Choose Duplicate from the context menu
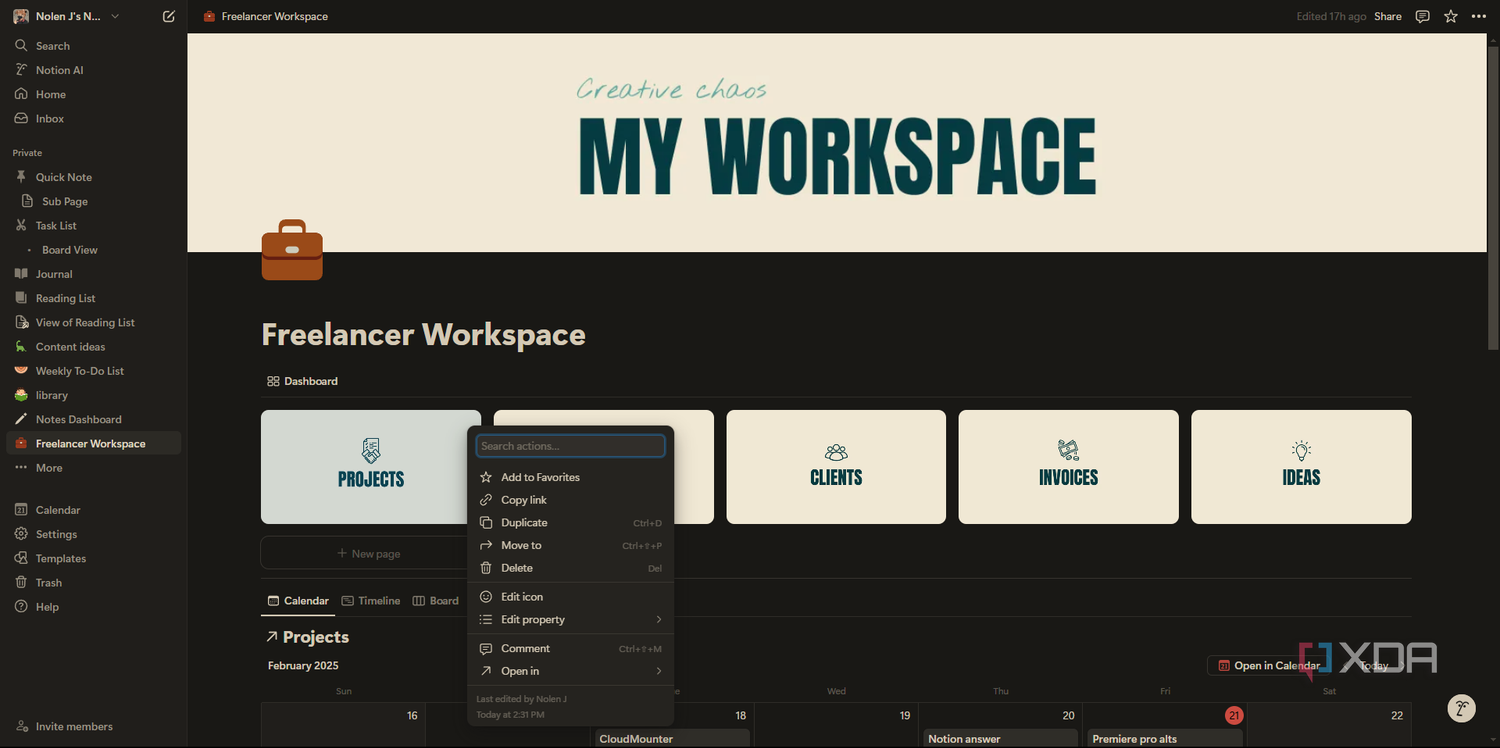 pos(570,523)
